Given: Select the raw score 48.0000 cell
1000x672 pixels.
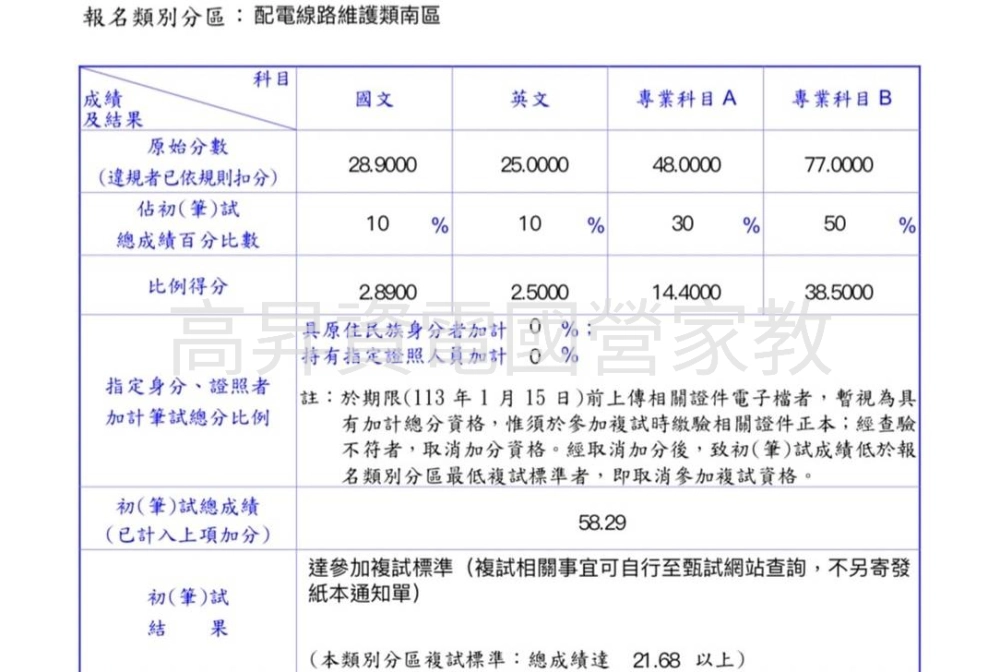Looking at the screenshot, I should tap(686, 165).
